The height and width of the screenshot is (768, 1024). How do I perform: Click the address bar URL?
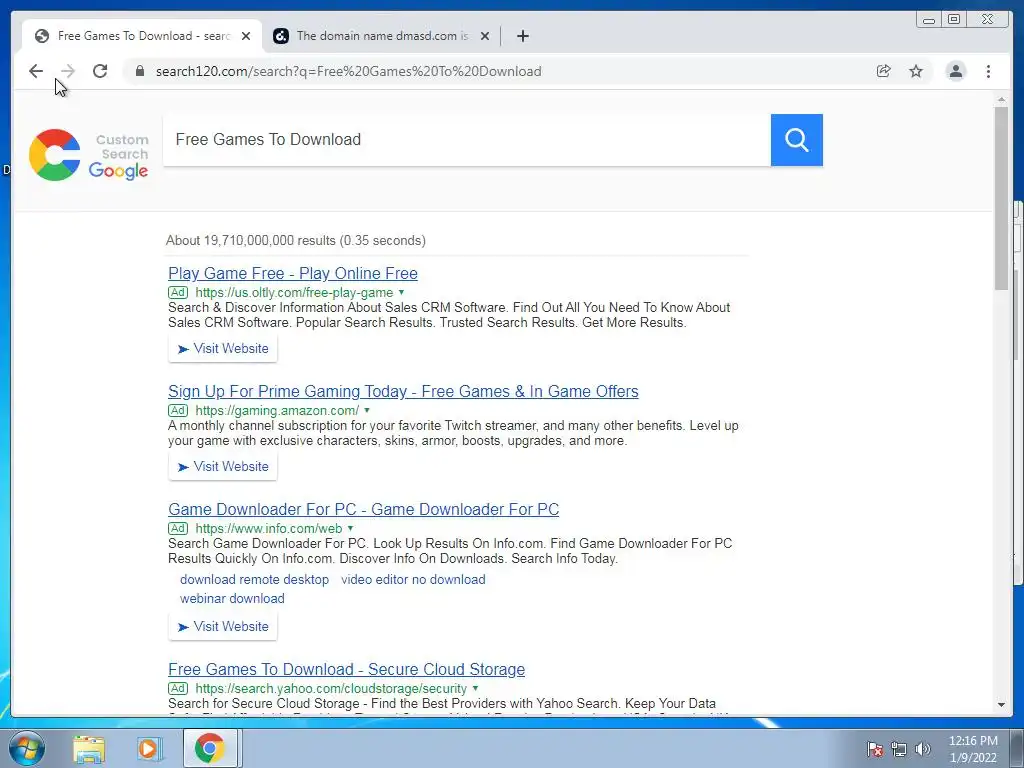[348, 71]
